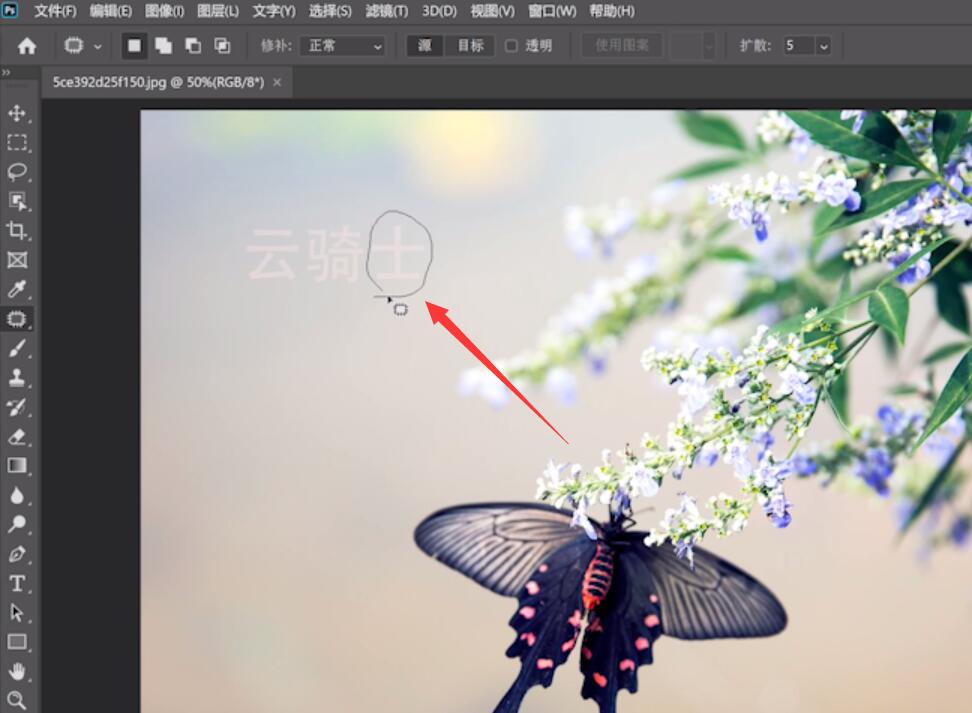Open the 扩散 value dropdown arrow
This screenshot has height=713, width=972.
(823, 46)
